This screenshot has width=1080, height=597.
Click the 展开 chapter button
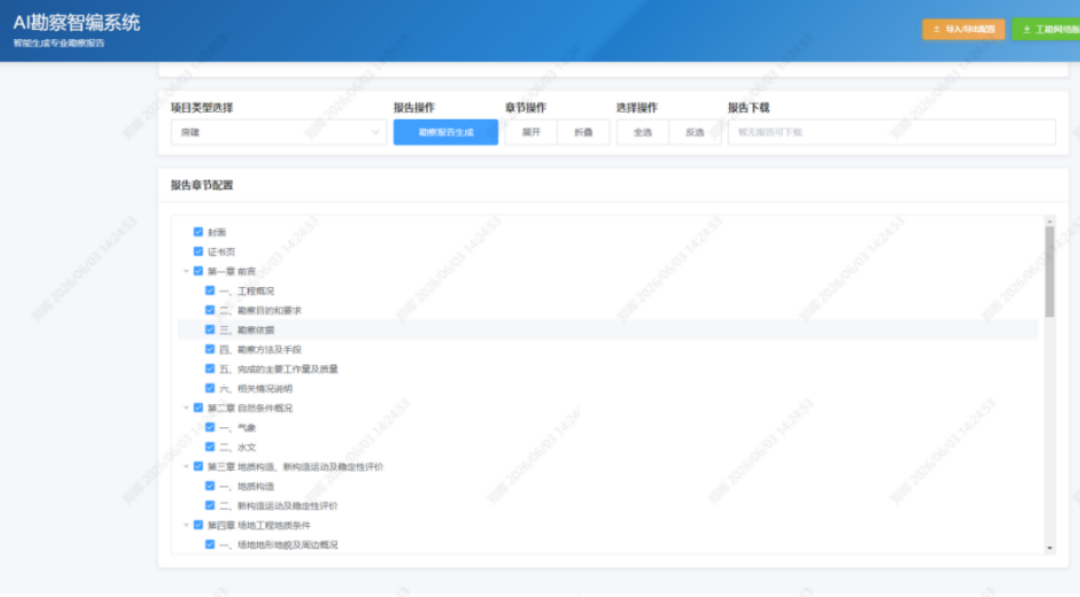pyautogui.click(x=531, y=132)
